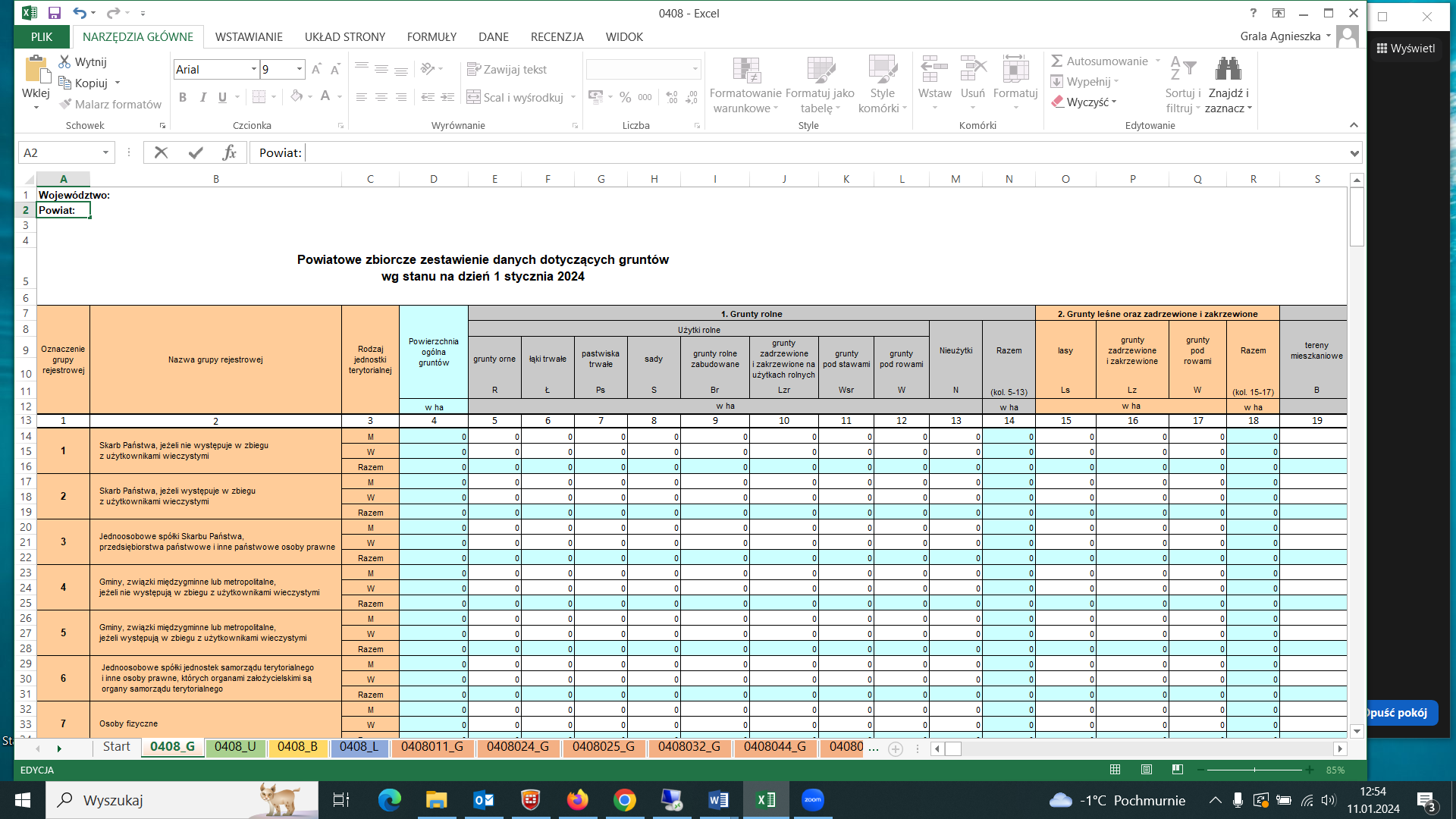The width and height of the screenshot is (1456, 819).
Task: Toggle Bold formatting button
Action: coord(183,97)
